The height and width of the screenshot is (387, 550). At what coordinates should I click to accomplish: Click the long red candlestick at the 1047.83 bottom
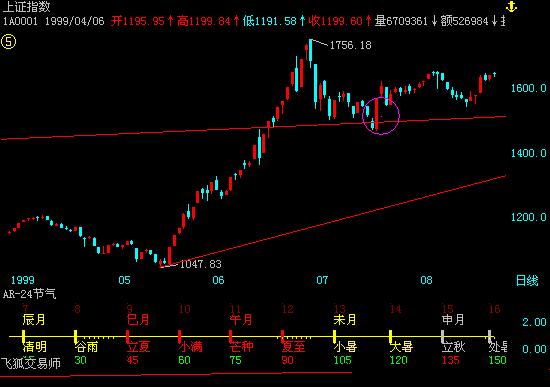(170, 255)
